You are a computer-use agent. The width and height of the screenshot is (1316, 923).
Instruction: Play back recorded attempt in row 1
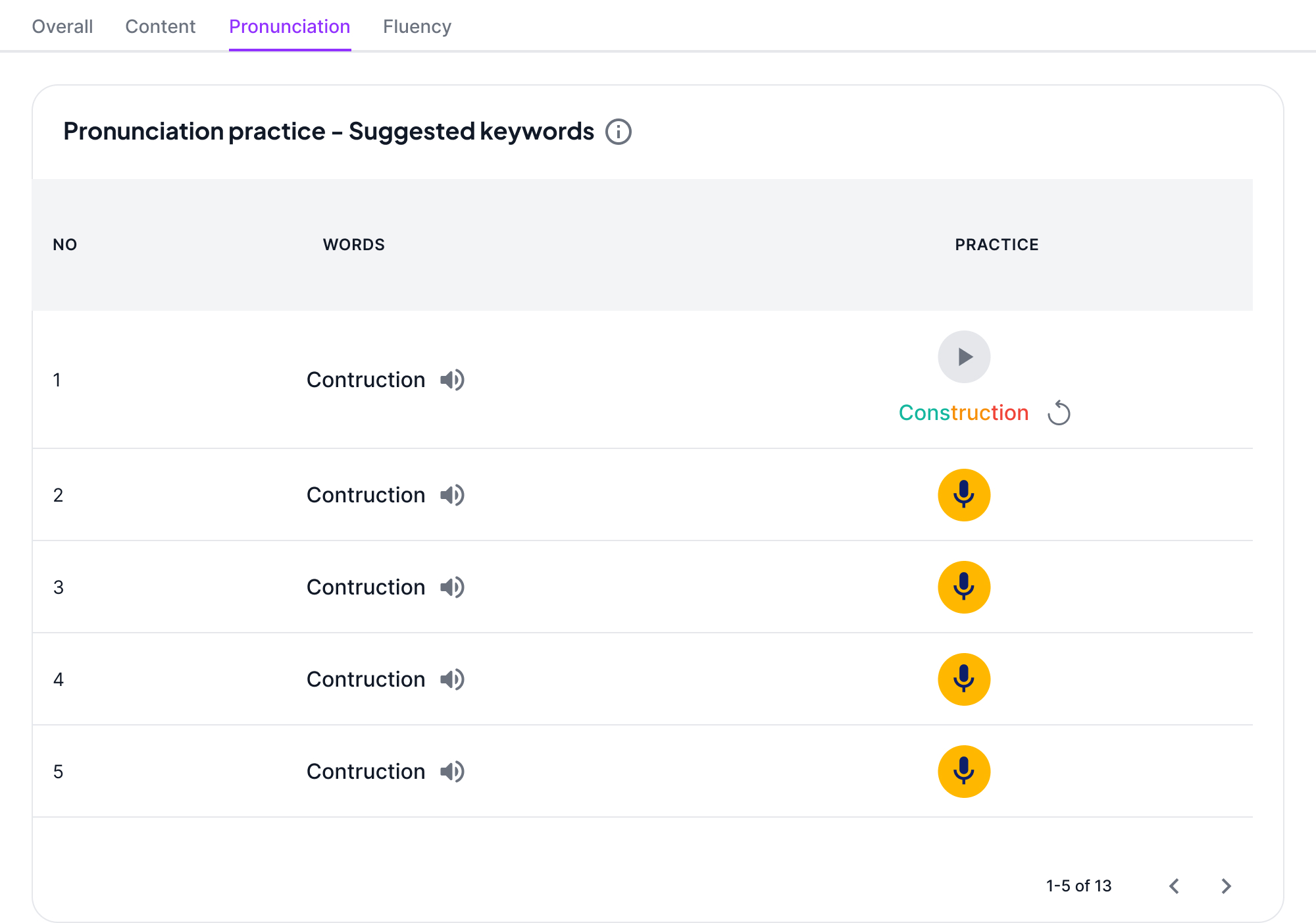pyautogui.click(x=964, y=357)
